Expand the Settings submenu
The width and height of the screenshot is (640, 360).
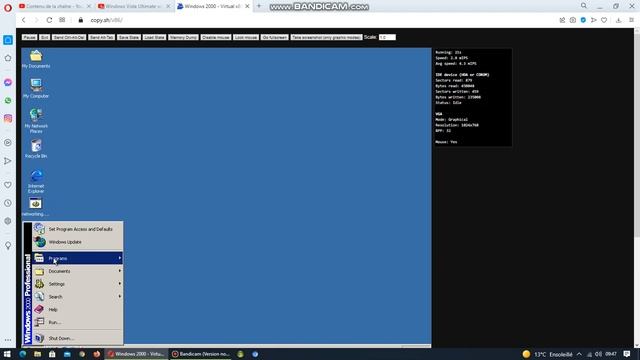78,284
